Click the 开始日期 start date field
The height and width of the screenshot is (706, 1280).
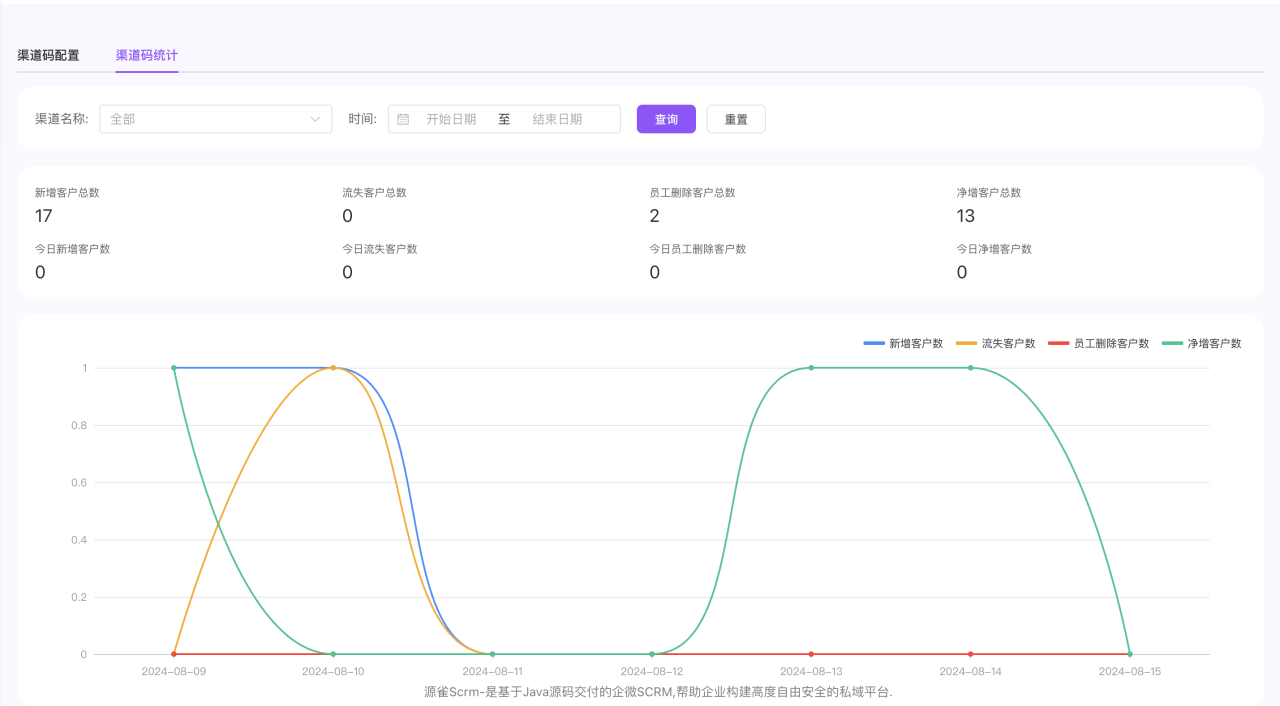tap(451, 119)
